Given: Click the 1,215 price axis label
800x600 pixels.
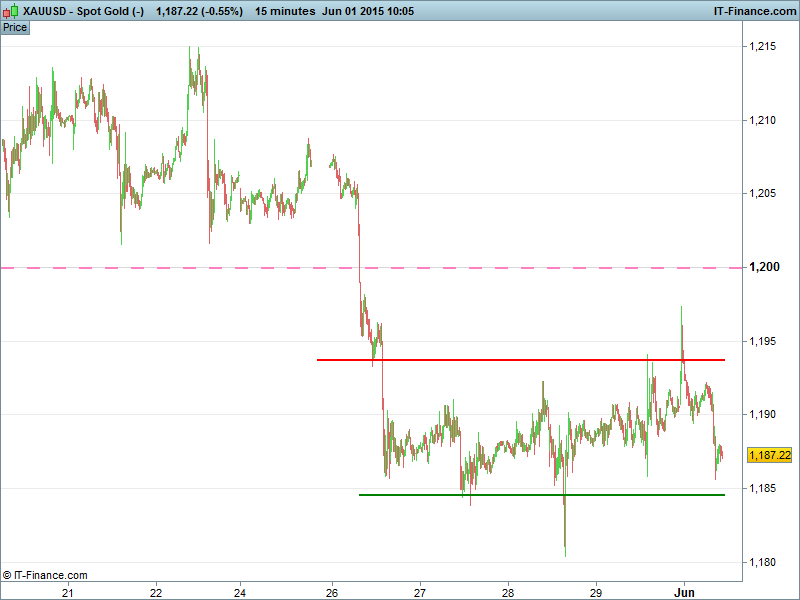Looking at the screenshot, I should point(763,46).
